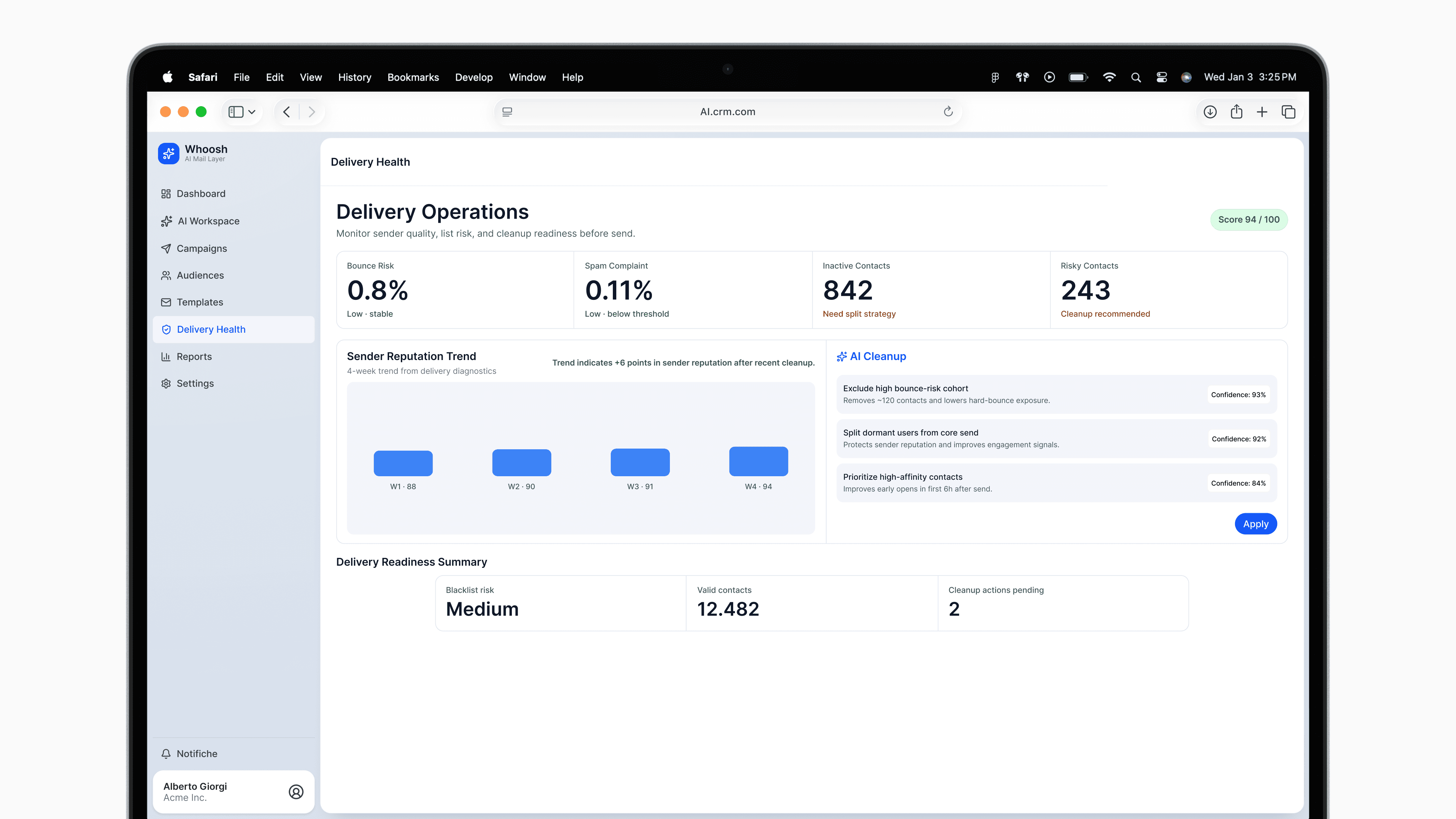The image size is (1456, 819).
Task: Open Dashboard from the sidebar
Action: [x=233, y=194]
